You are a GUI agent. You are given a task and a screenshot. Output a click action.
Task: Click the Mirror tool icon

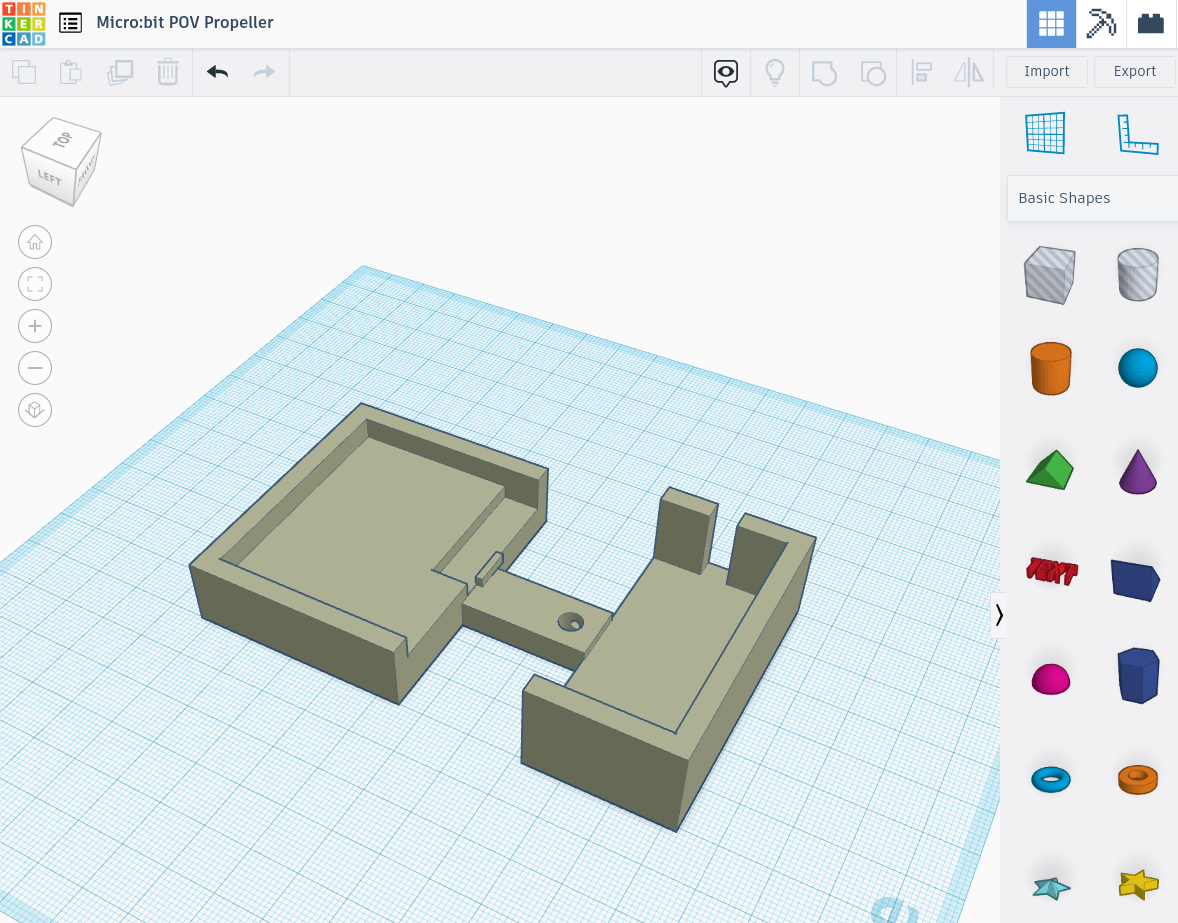pos(968,72)
